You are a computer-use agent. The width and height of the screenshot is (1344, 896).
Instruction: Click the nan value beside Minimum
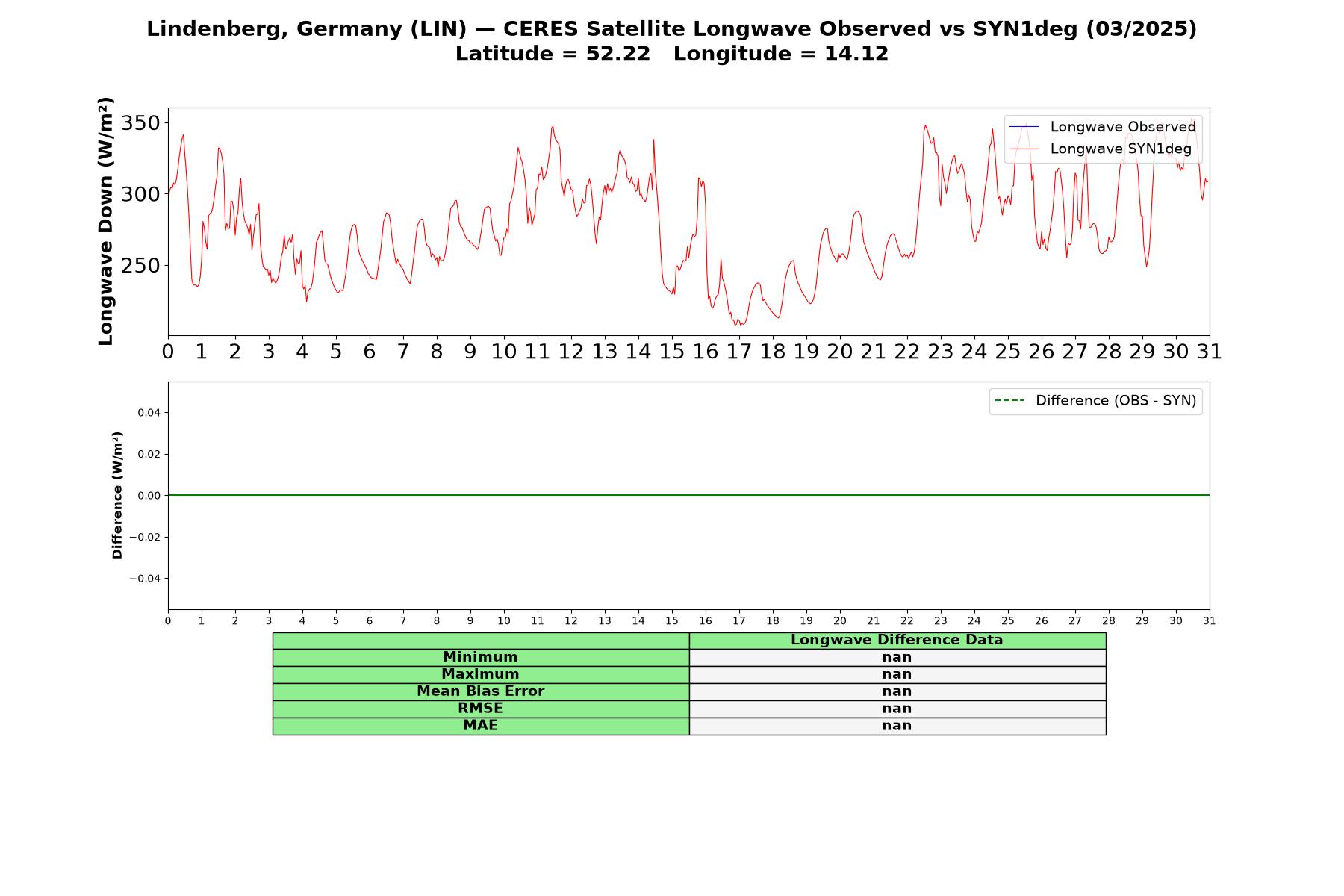click(x=897, y=657)
